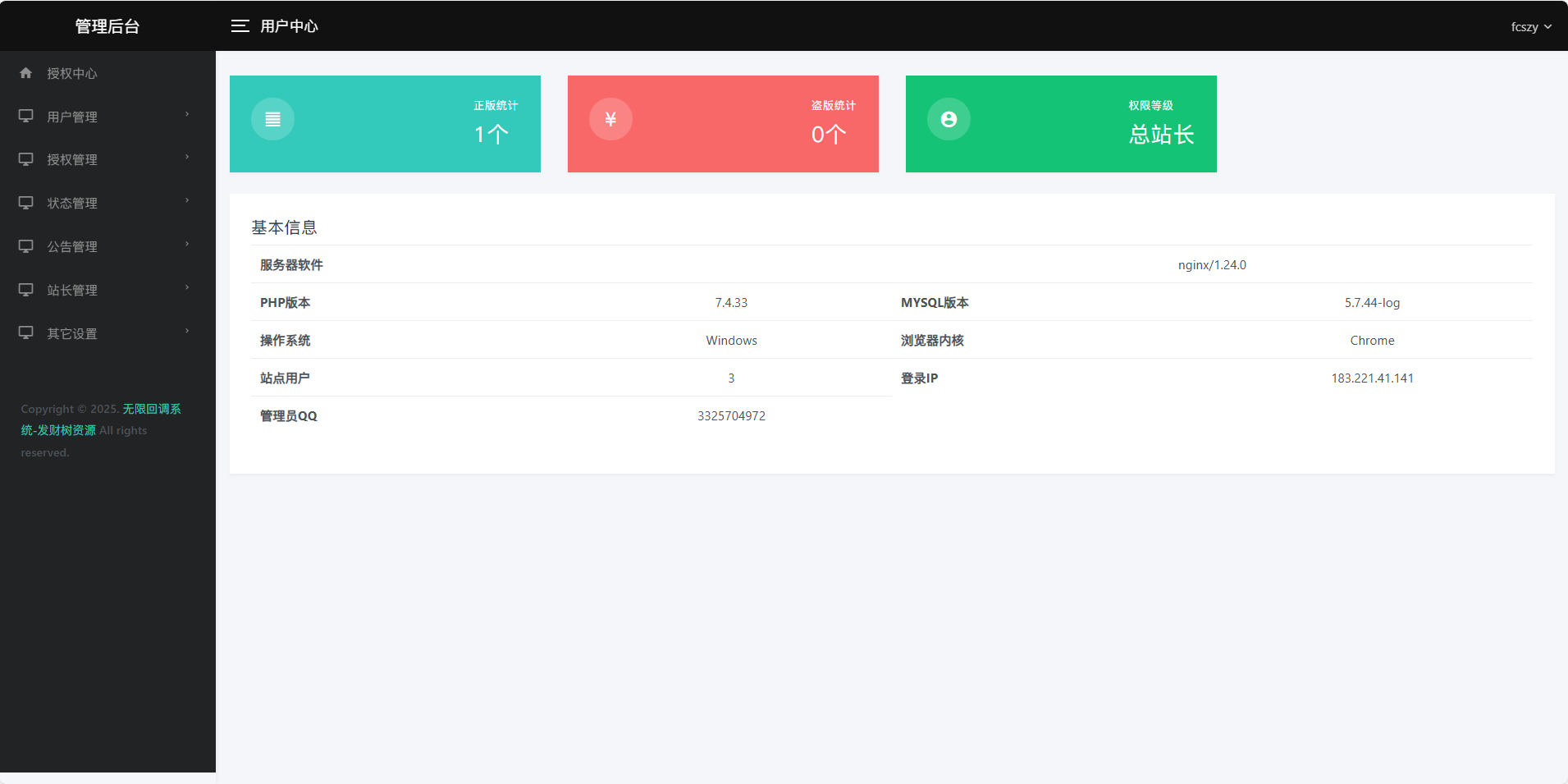Screen dimensions: 1568x784
Task: Click the MYSQL version value 5.7.44-log
Action: point(1372,303)
